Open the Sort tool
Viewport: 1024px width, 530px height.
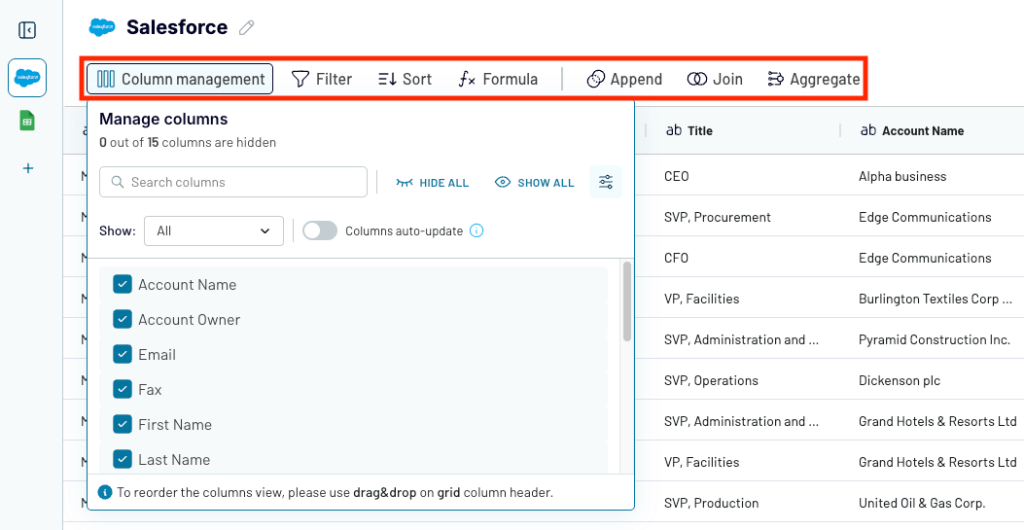(405, 79)
